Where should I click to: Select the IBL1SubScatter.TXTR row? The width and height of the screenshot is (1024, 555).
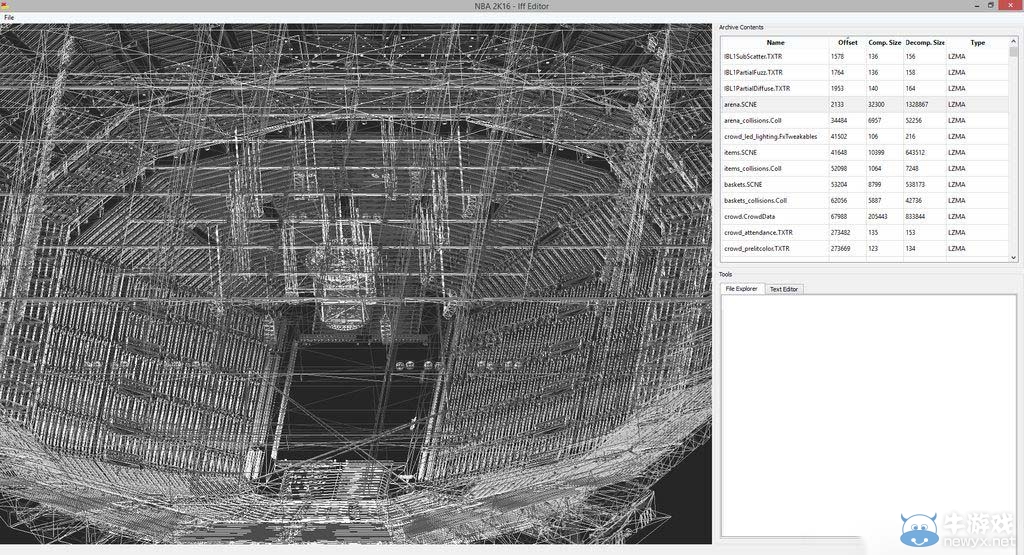point(865,57)
